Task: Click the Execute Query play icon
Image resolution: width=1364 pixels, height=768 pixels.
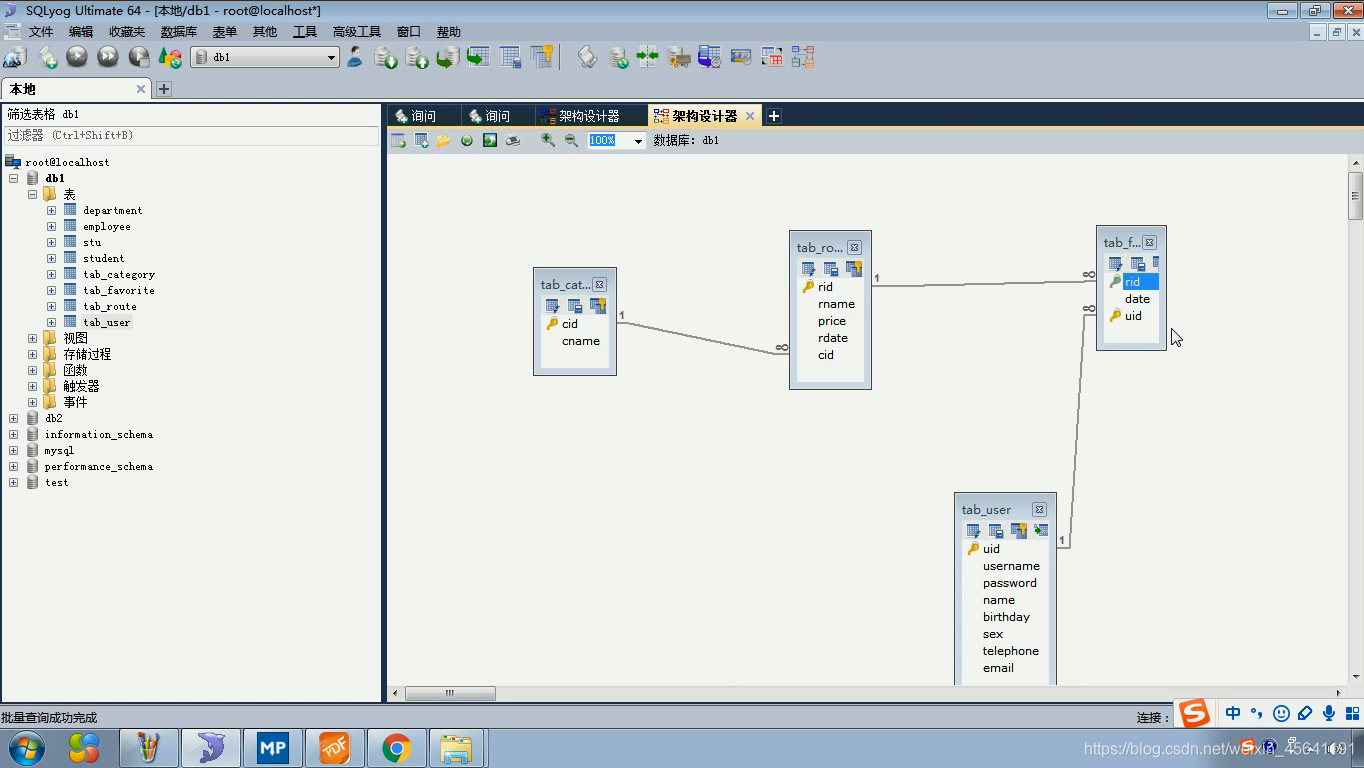Action: pos(77,57)
